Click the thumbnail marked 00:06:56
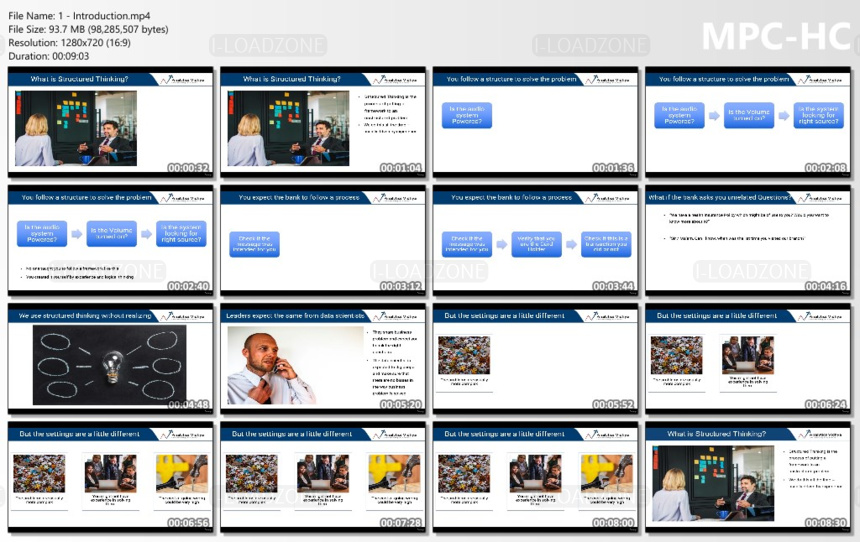Screen dimensions: 860x542 pos(110,477)
